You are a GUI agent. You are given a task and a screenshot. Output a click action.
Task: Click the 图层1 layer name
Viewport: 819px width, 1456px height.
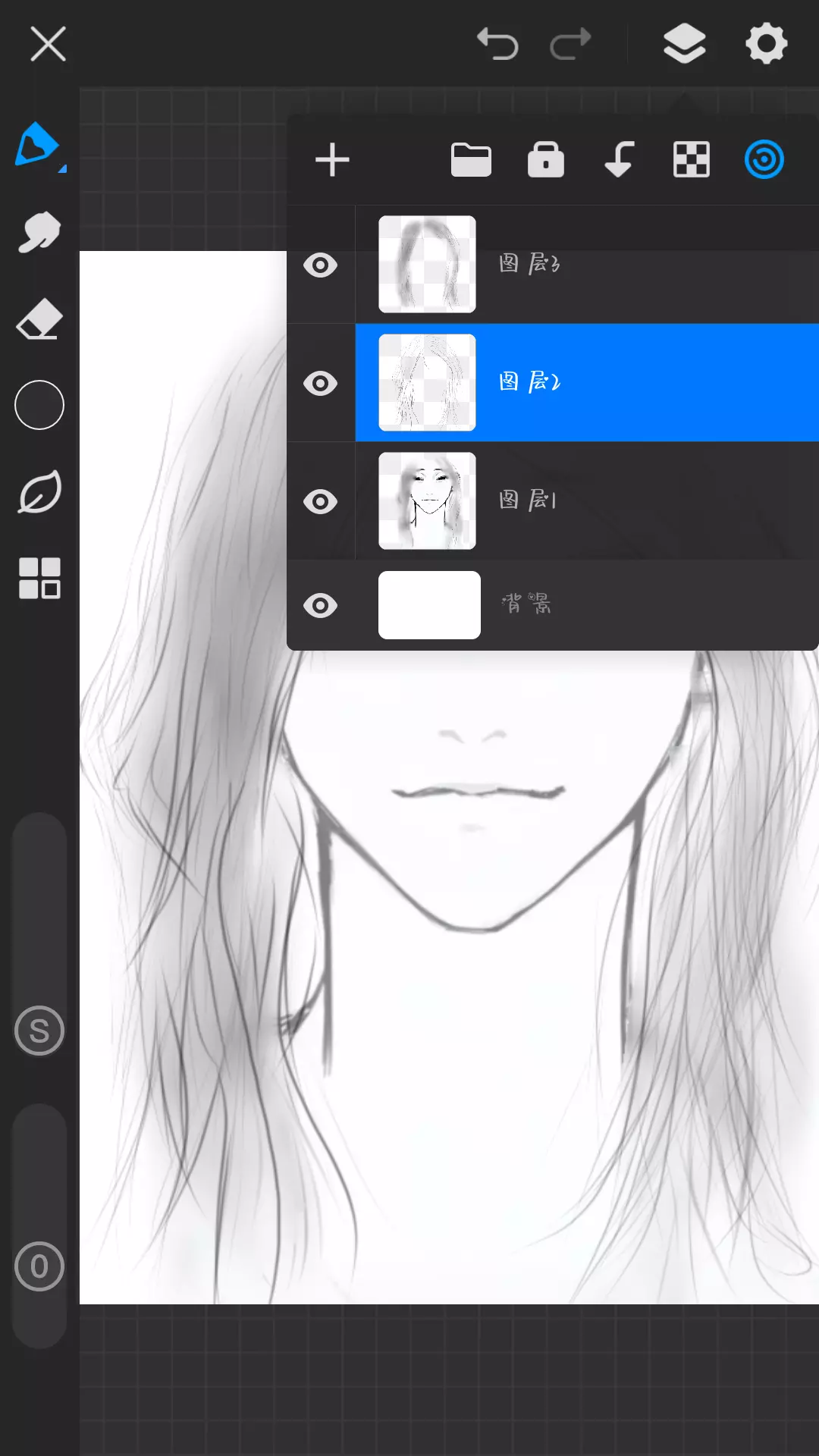click(528, 500)
